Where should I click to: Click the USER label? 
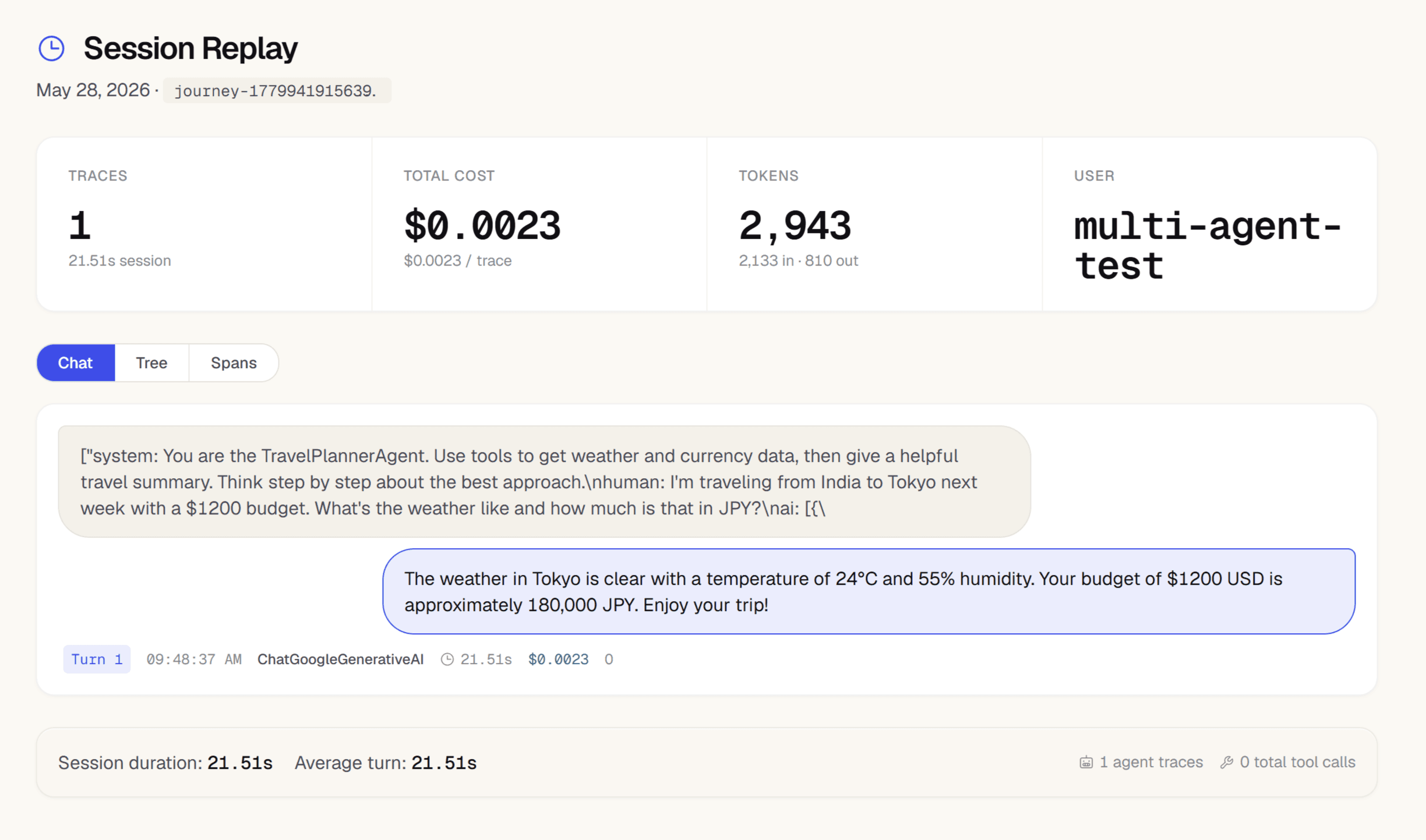1094,175
